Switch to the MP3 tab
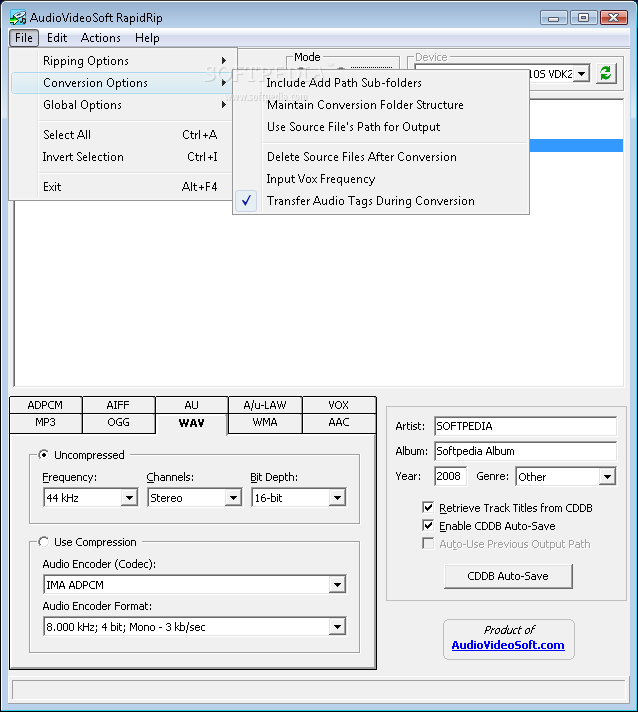The width and height of the screenshot is (638, 712). [45, 422]
